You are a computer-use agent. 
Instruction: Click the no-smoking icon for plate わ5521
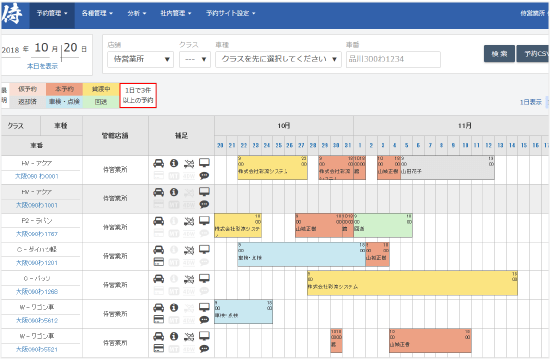tap(189, 336)
